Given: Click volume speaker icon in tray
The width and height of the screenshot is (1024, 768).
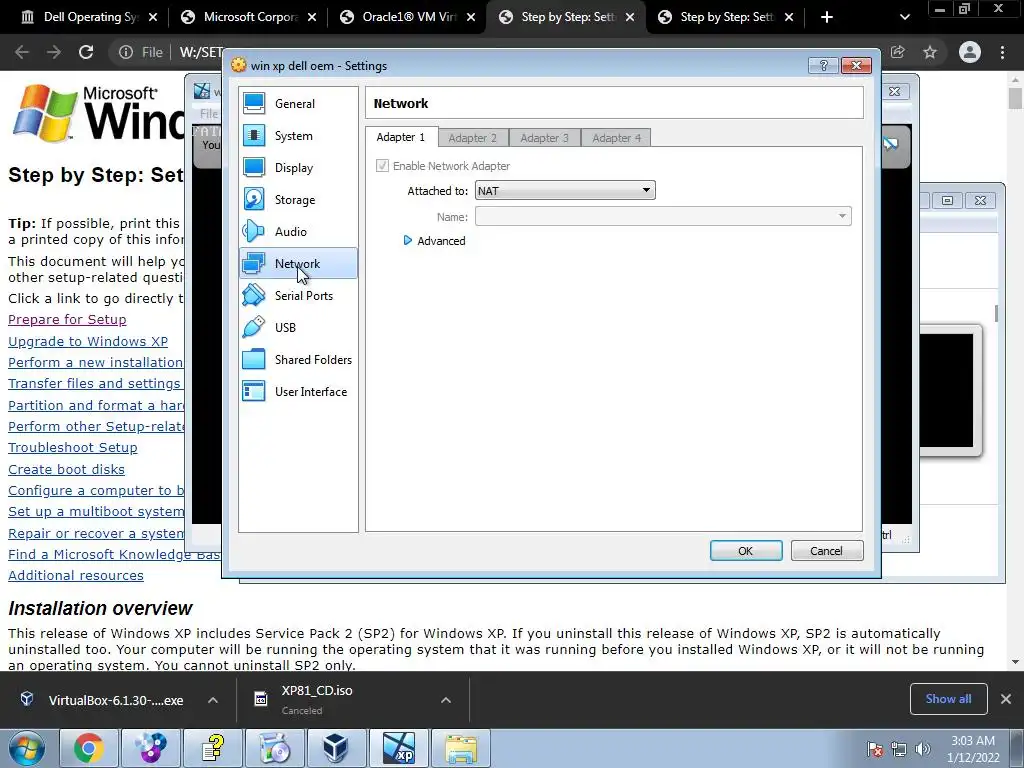Looking at the screenshot, I should pos(923,749).
